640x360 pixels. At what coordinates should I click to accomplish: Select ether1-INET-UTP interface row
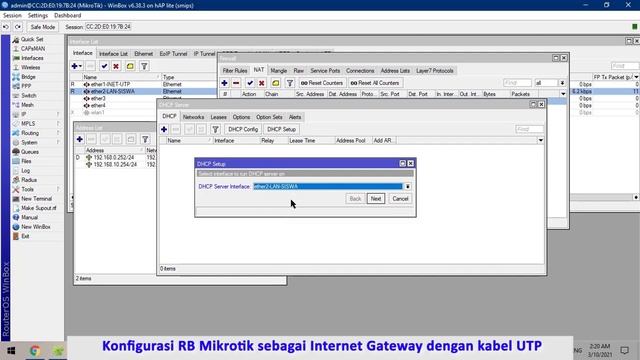(144, 84)
